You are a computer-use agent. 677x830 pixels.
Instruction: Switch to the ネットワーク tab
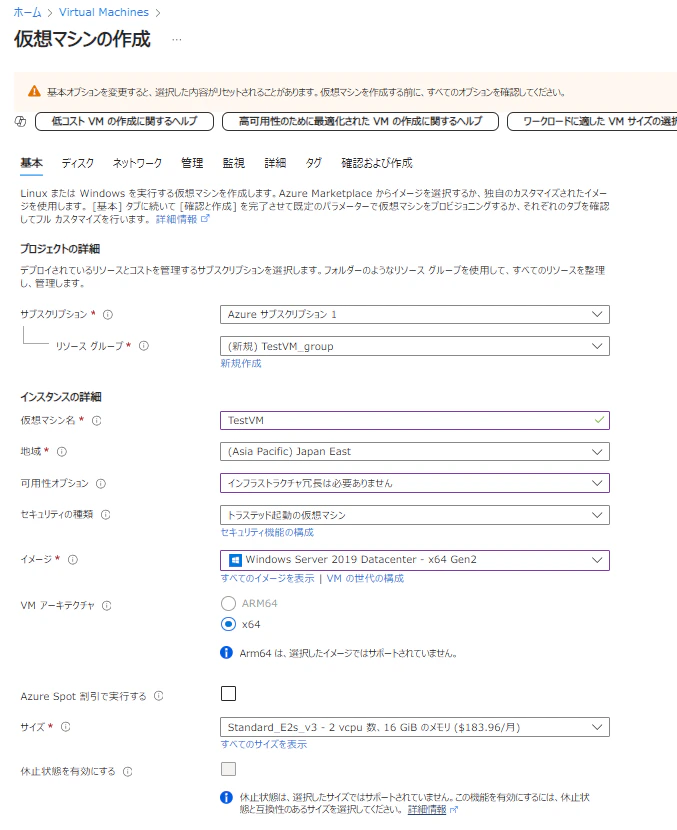click(x=137, y=163)
